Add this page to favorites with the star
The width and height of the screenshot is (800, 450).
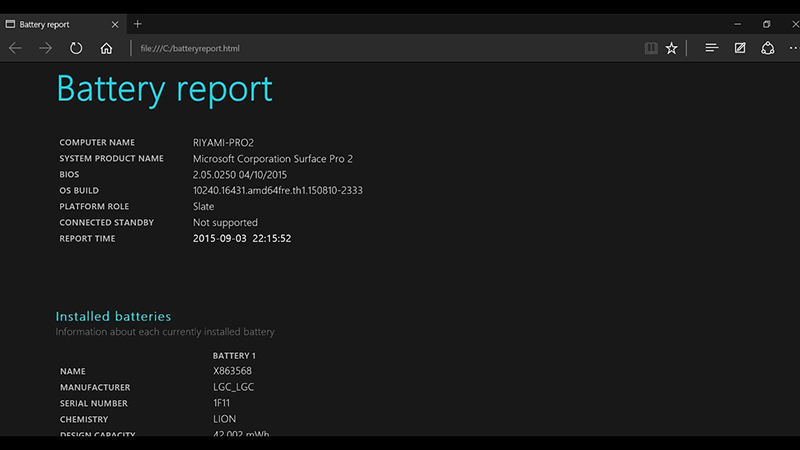coord(672,48)
